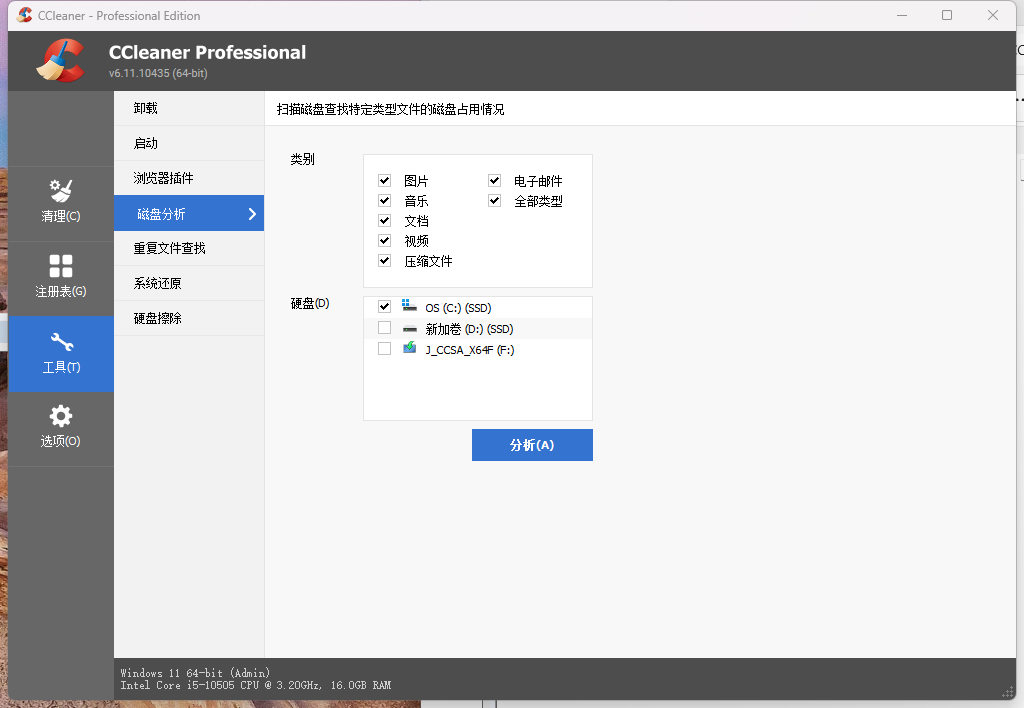Uncheck the 全部类型 checkbox

(494, 201)
